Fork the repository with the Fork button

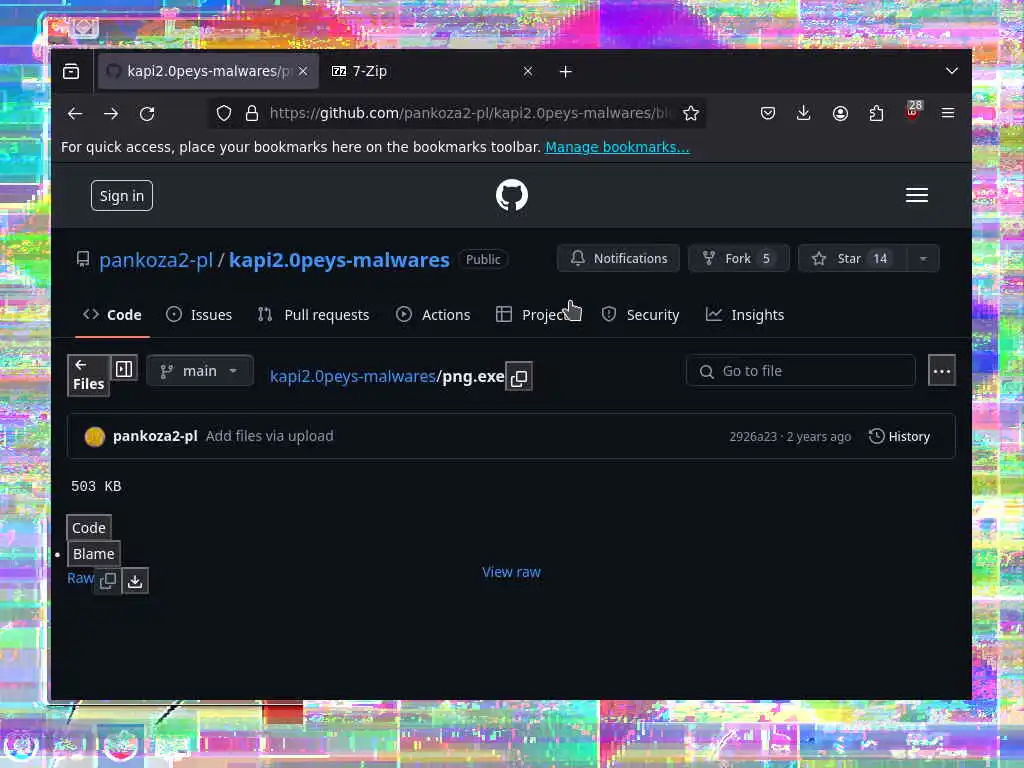coord(739,259)
